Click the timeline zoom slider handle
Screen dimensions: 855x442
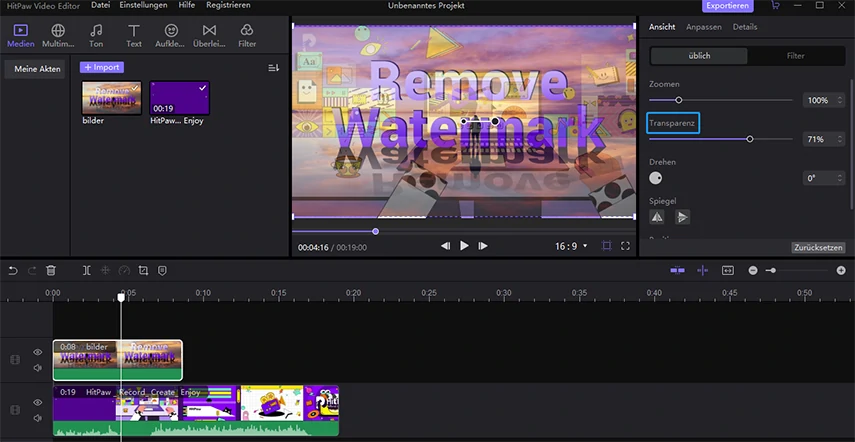point(773,270)
